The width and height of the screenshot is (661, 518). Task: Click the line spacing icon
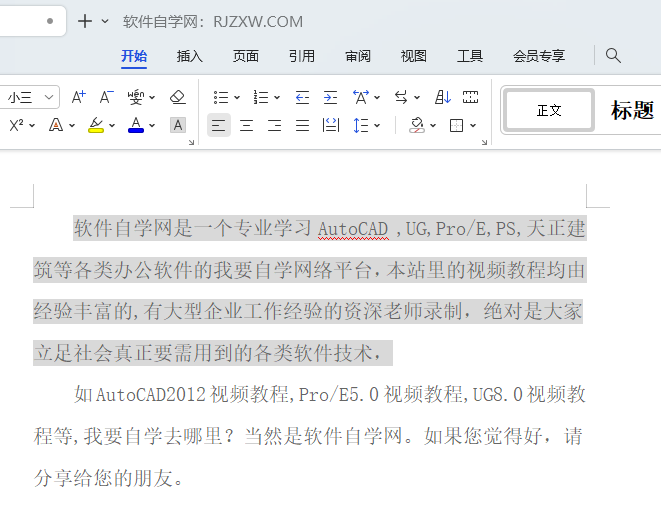(x=361, y=125)
